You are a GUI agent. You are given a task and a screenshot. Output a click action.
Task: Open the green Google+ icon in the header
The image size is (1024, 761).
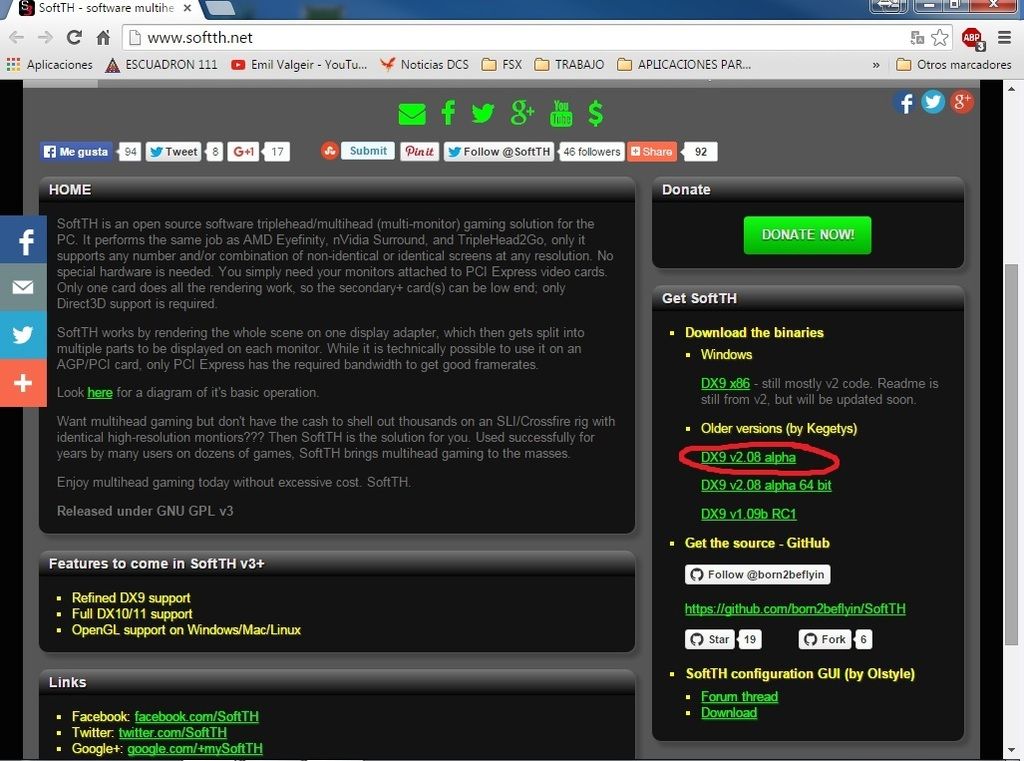coord(522,113)
